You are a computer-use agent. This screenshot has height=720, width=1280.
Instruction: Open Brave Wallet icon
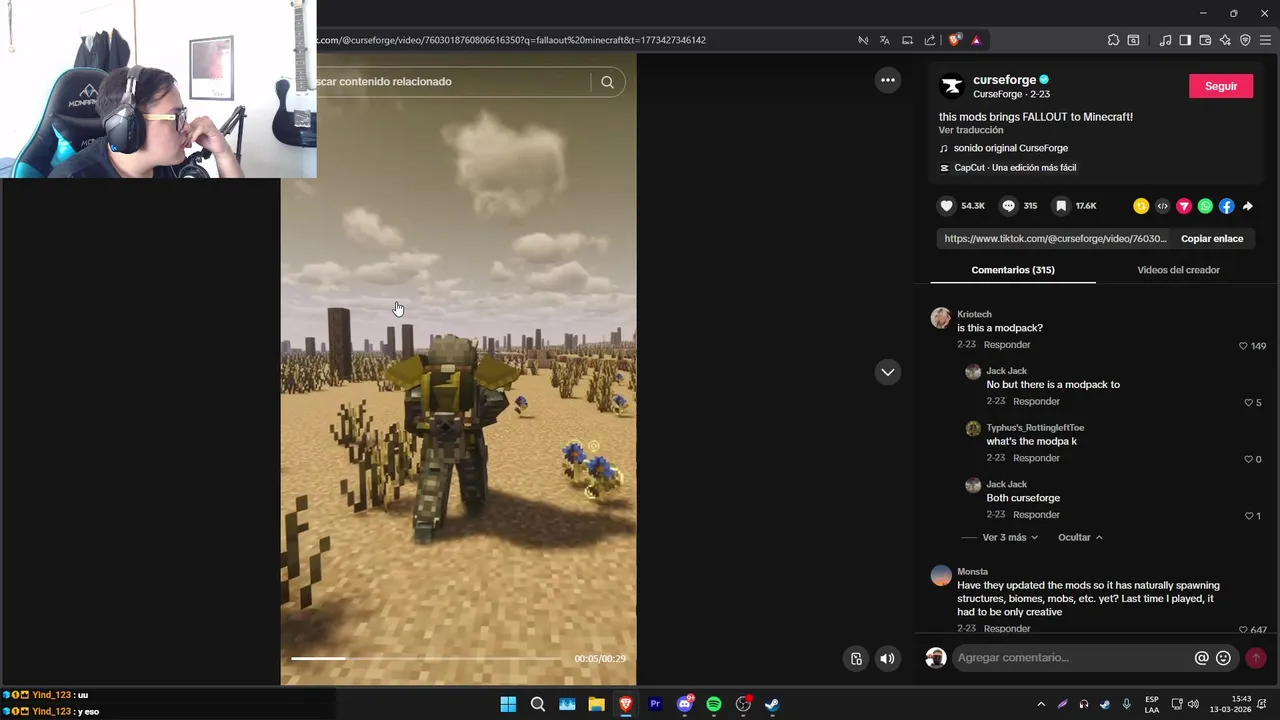coord(1205,40)
